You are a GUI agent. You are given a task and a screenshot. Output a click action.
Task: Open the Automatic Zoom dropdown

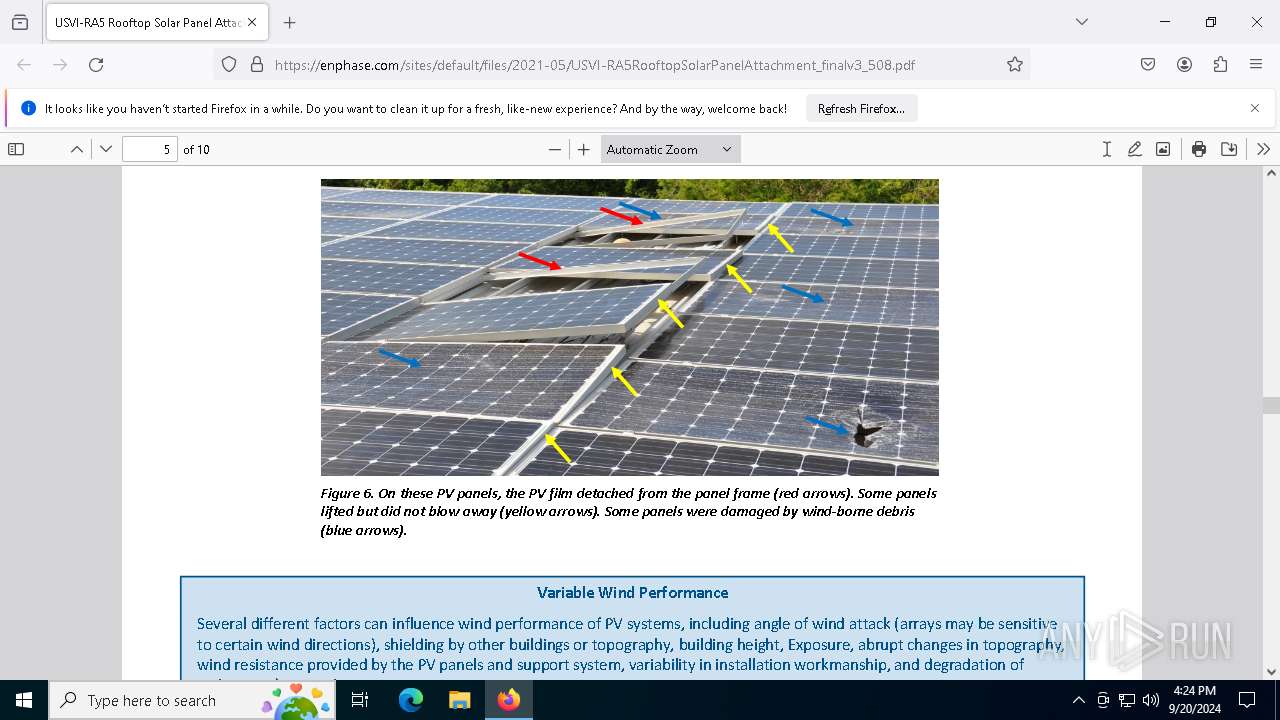point(671,149)
